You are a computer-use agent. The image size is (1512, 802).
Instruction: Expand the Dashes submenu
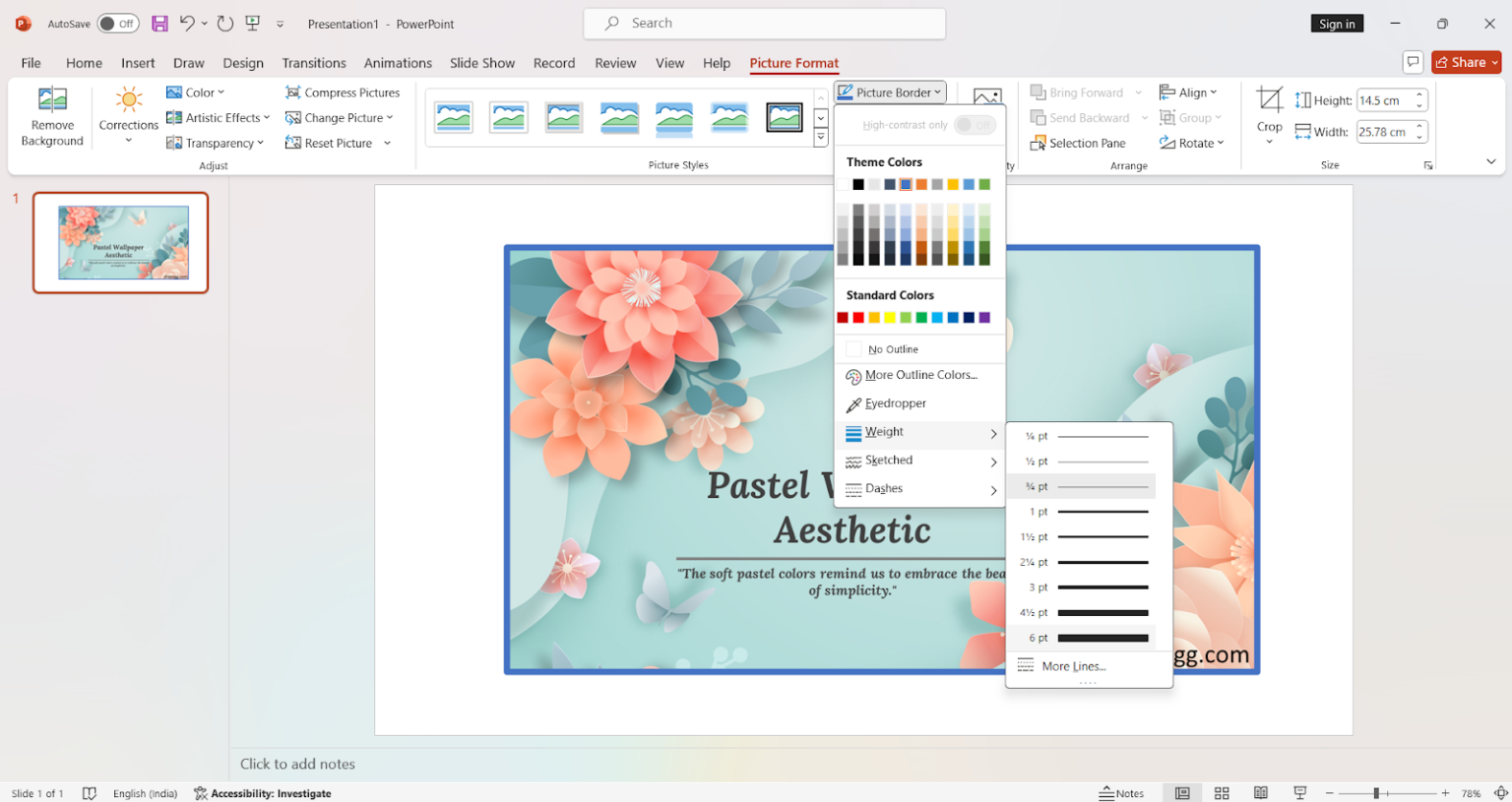point(883,488)
